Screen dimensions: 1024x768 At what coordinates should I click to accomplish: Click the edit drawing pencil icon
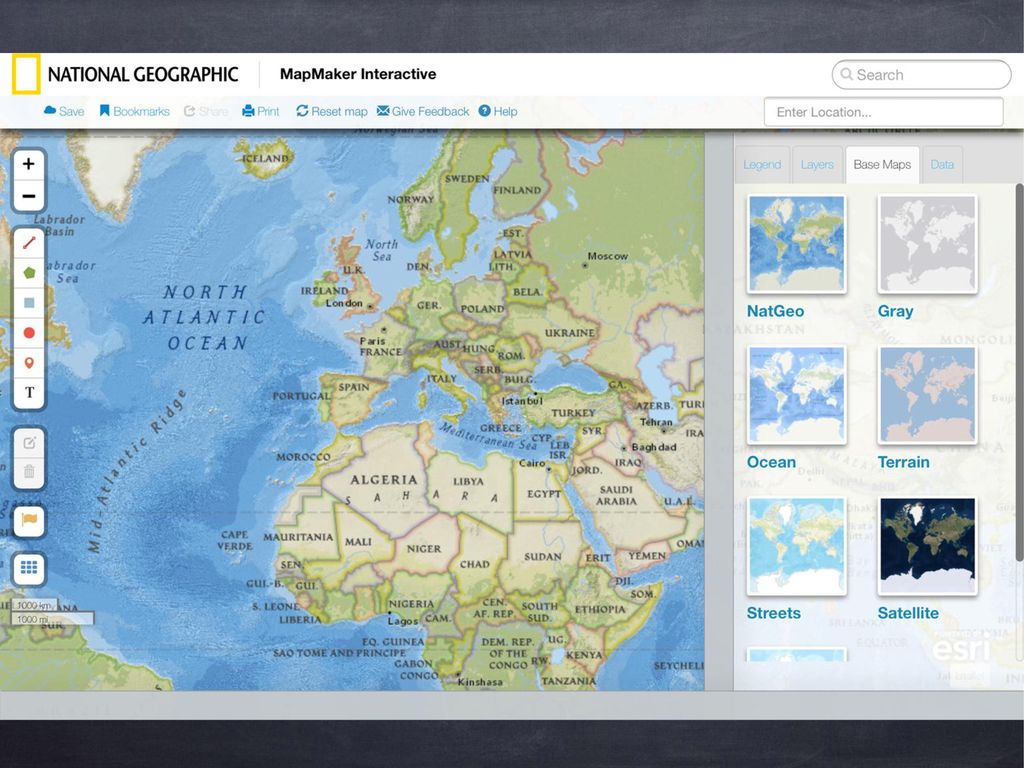coord(29,443)
